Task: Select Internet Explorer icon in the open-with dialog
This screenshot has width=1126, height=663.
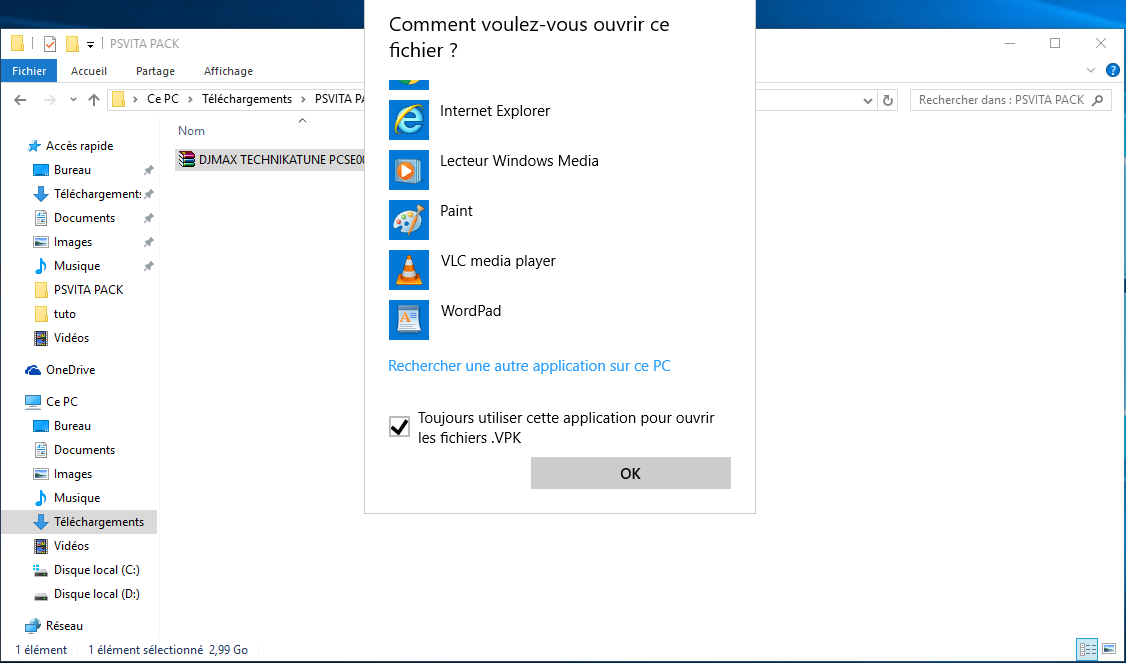Action: 409,120
